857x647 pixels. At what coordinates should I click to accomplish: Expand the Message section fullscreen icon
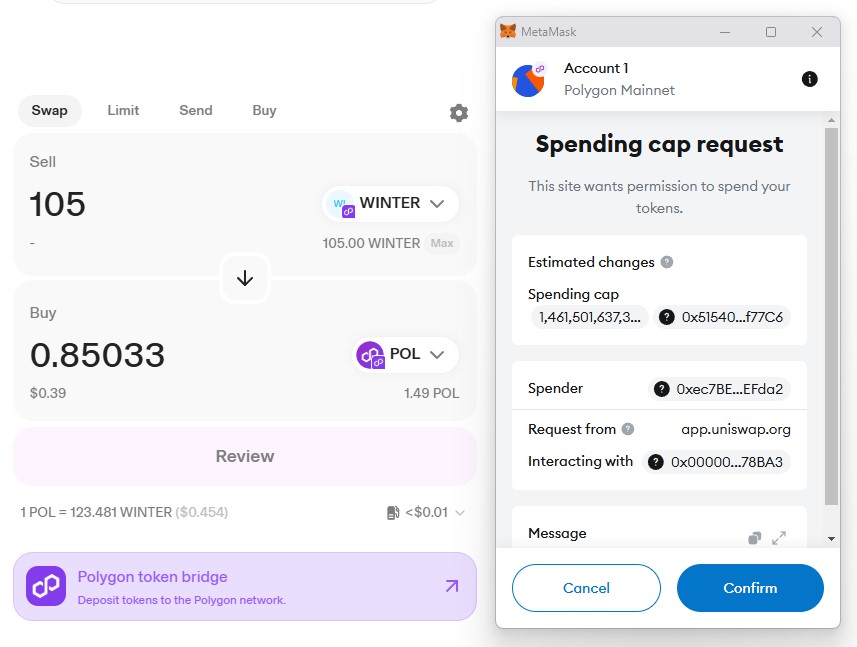(779, 538)
